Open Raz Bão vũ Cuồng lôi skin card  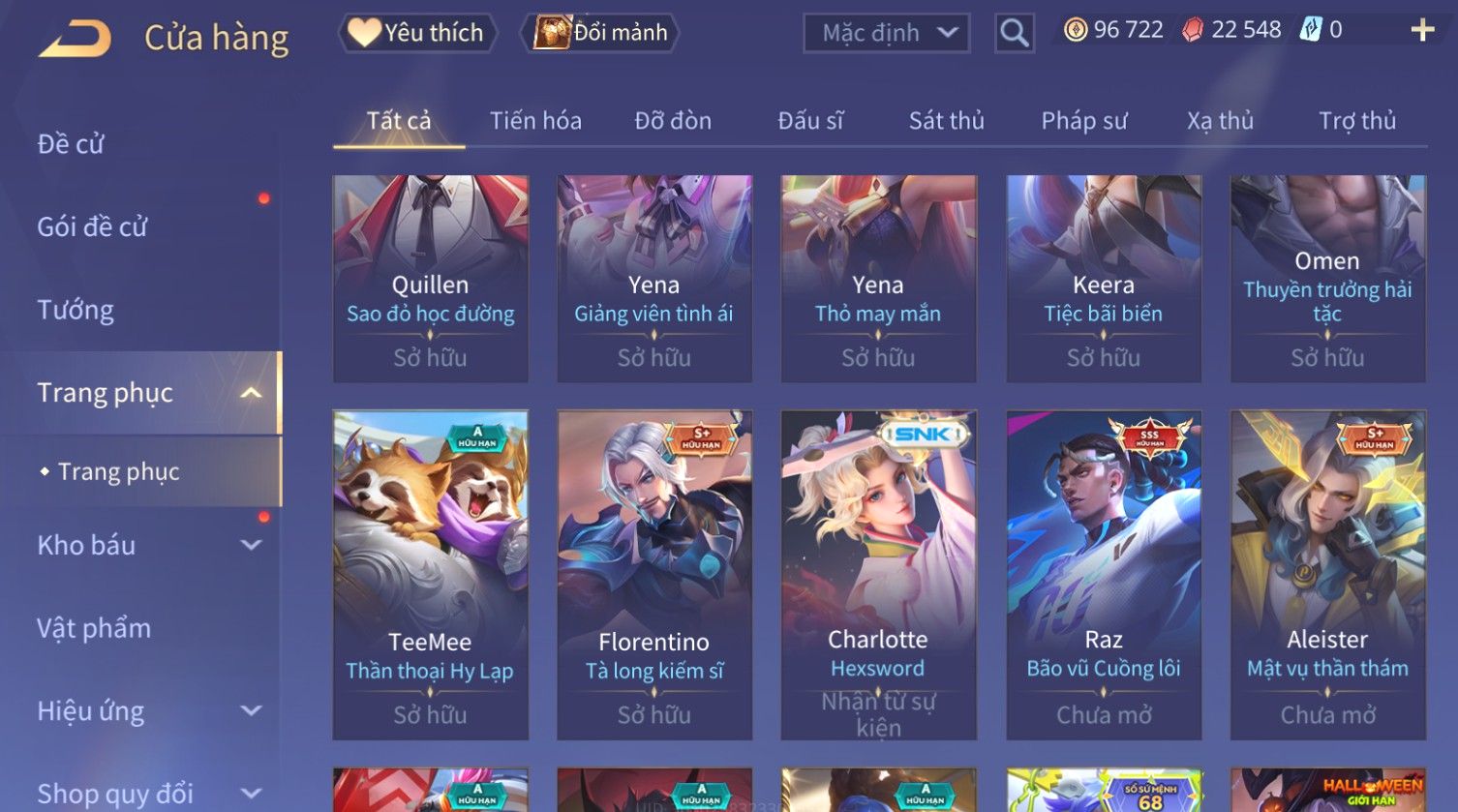pos(1104,575)
